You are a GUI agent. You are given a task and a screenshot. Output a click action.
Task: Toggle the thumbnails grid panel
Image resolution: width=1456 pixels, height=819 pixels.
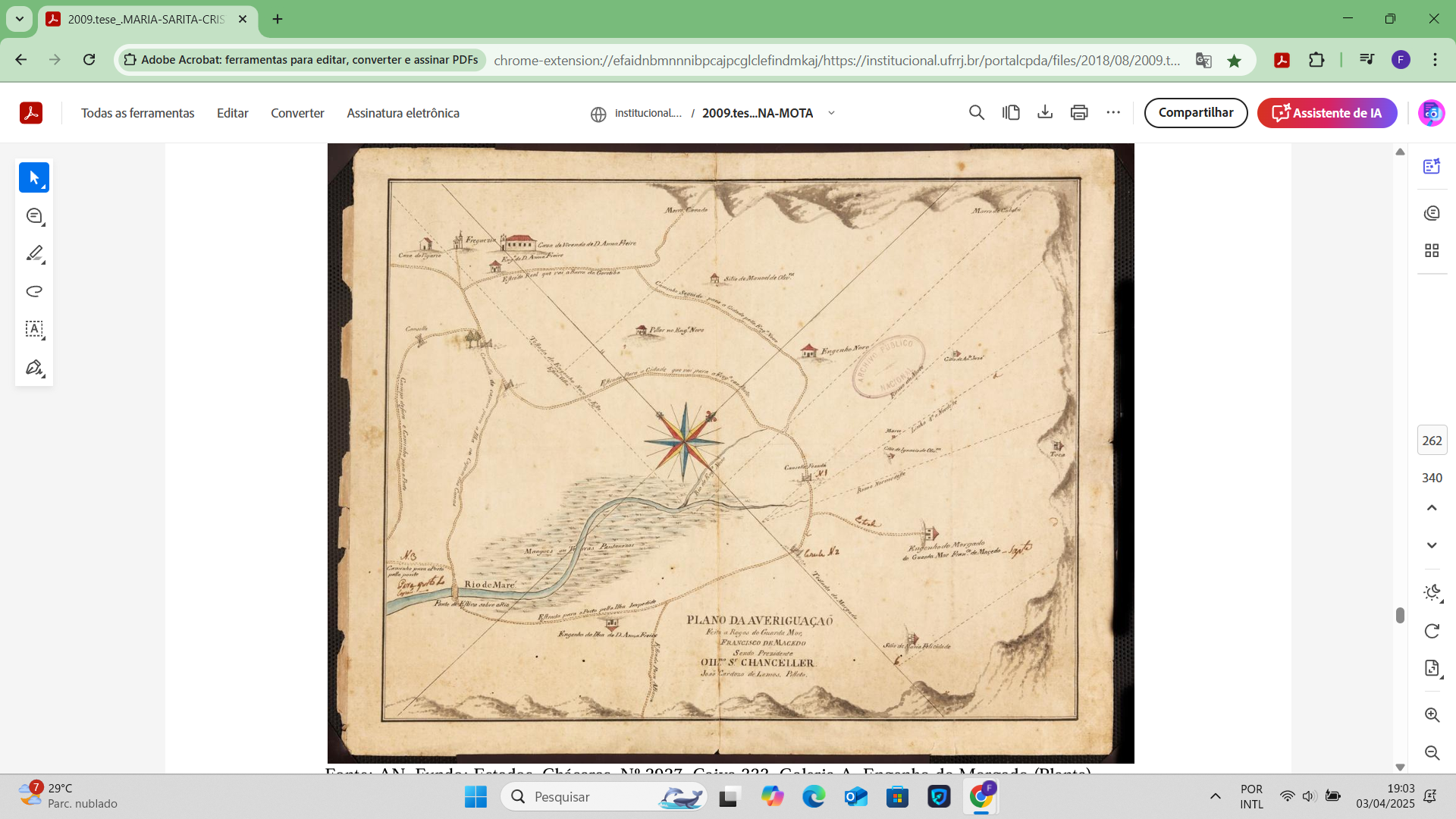pyautogui.click(x=1432, y=250)
